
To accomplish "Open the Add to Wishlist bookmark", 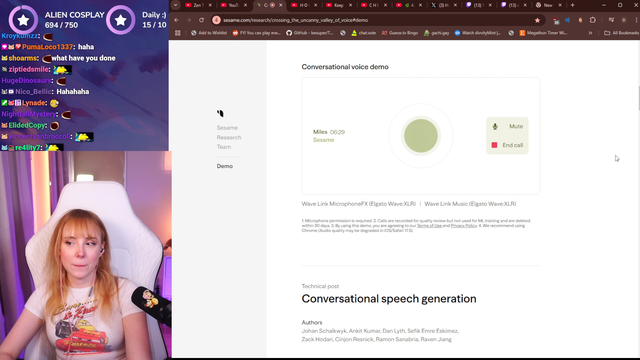I will 209,33.
